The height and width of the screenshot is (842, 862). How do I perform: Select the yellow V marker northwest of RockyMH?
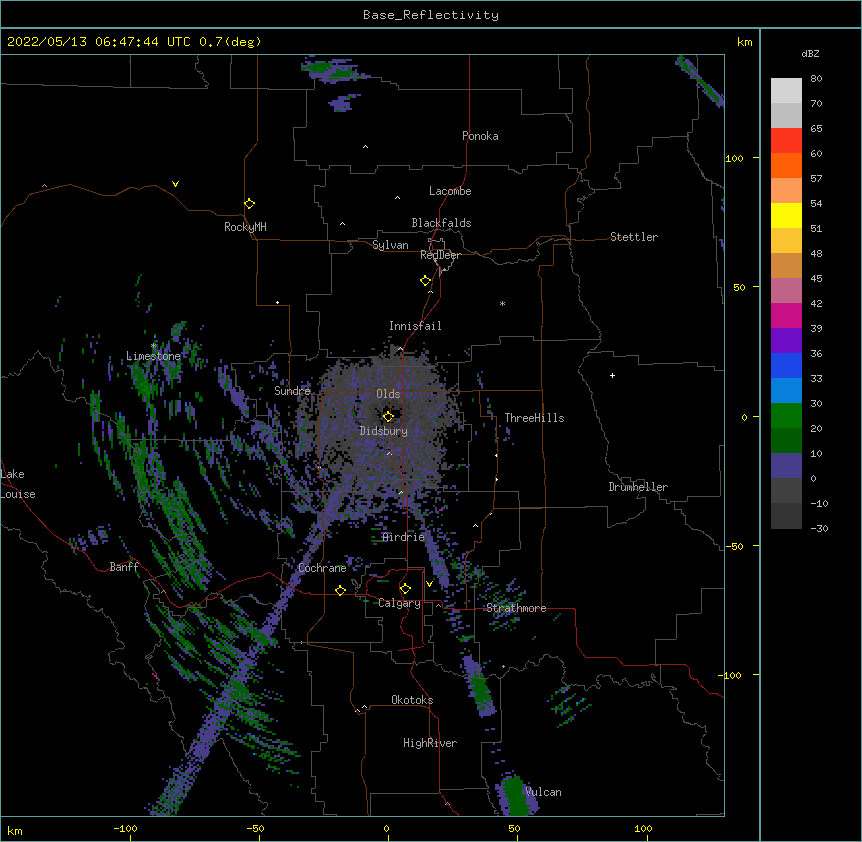(x=175, y=184)
